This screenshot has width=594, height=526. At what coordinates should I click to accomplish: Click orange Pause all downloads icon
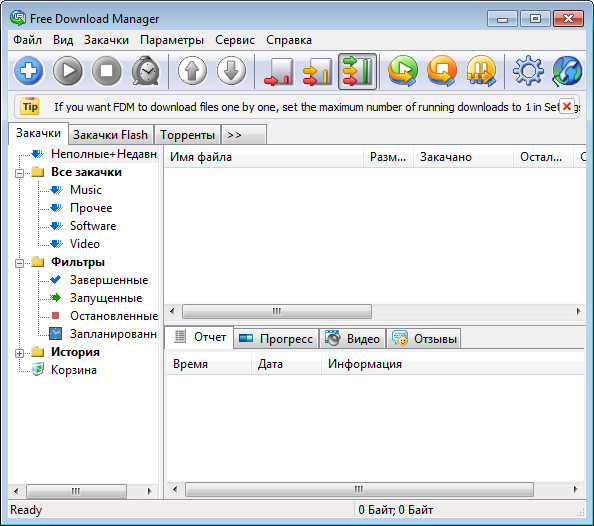pyautogui.click(x=481, y=71)
